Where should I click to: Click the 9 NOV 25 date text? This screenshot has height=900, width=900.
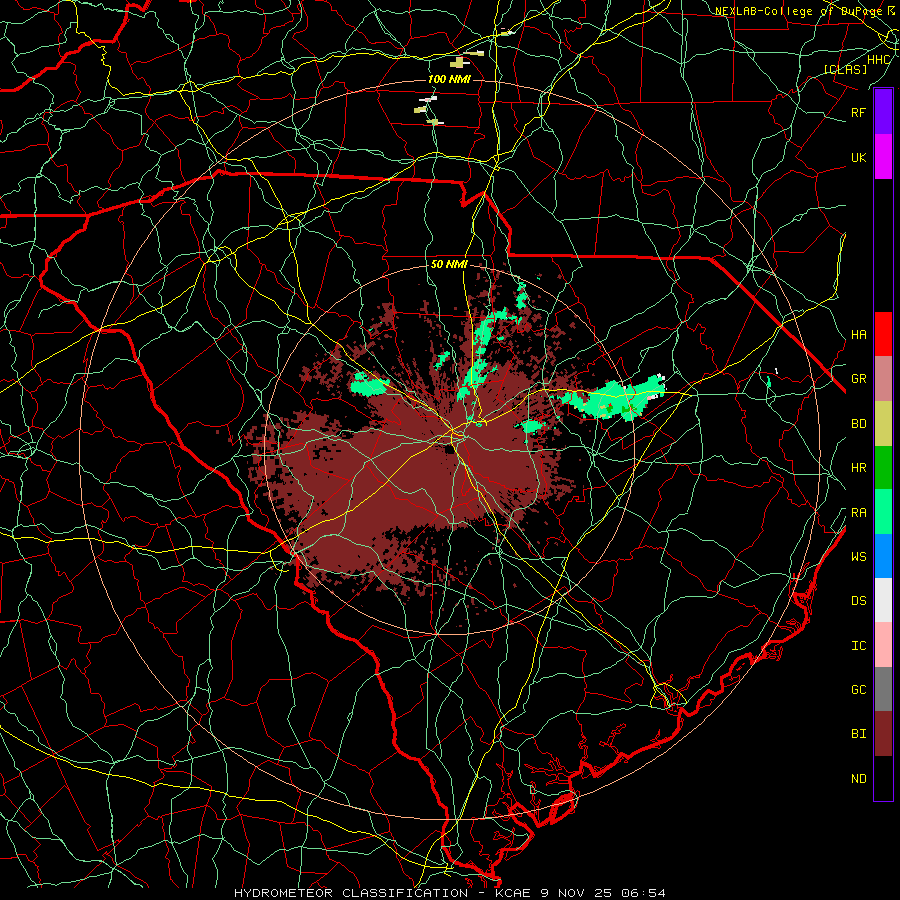(x=576, y=893)
